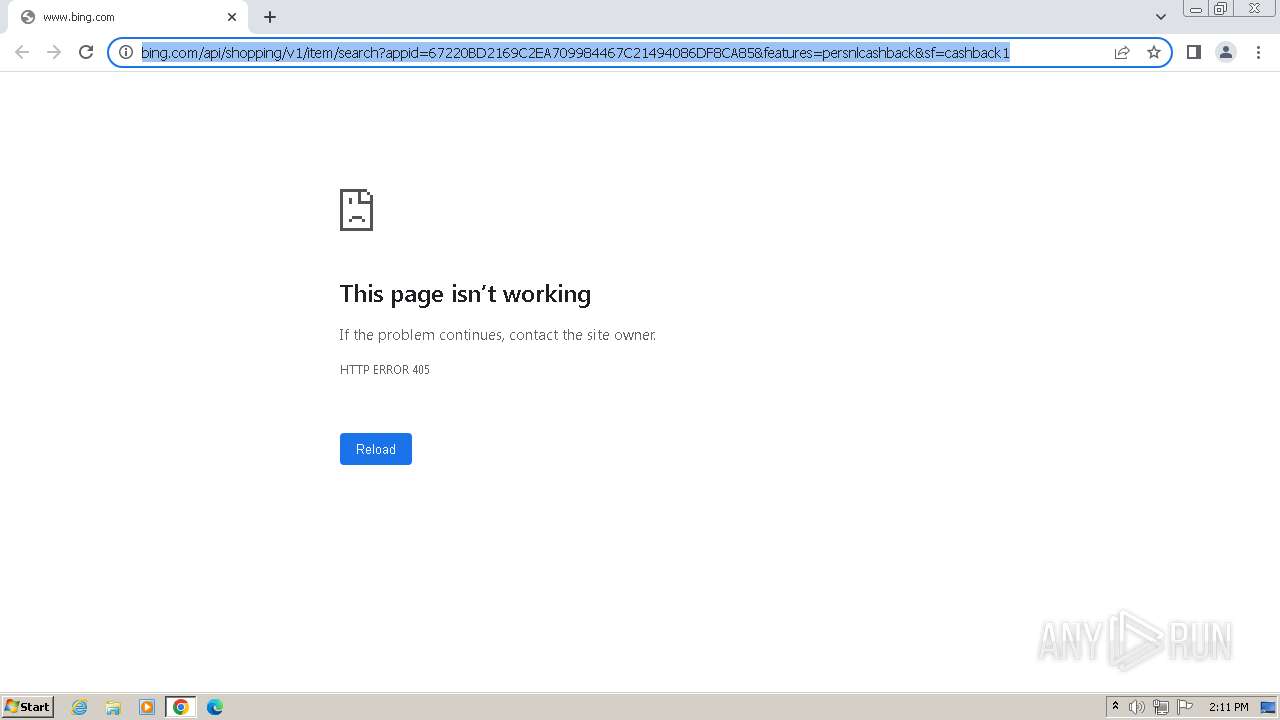
Task: Open Windows Media Player from the taskbar
Action: tap(147, 707)
